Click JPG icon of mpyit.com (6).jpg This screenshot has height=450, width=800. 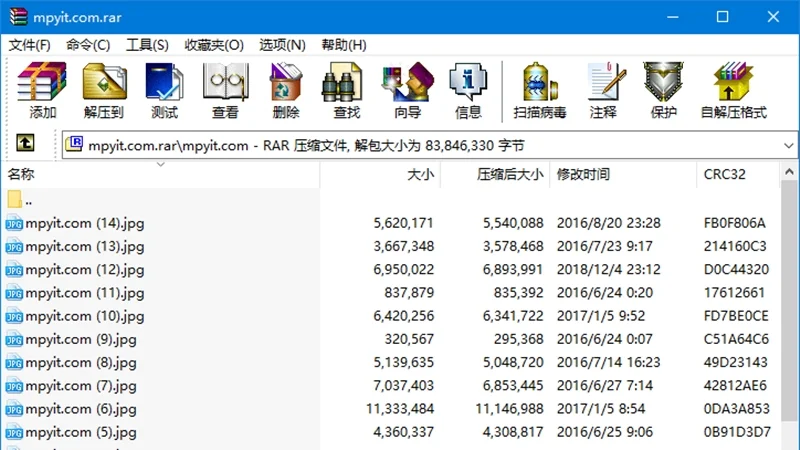pos(14,409)
